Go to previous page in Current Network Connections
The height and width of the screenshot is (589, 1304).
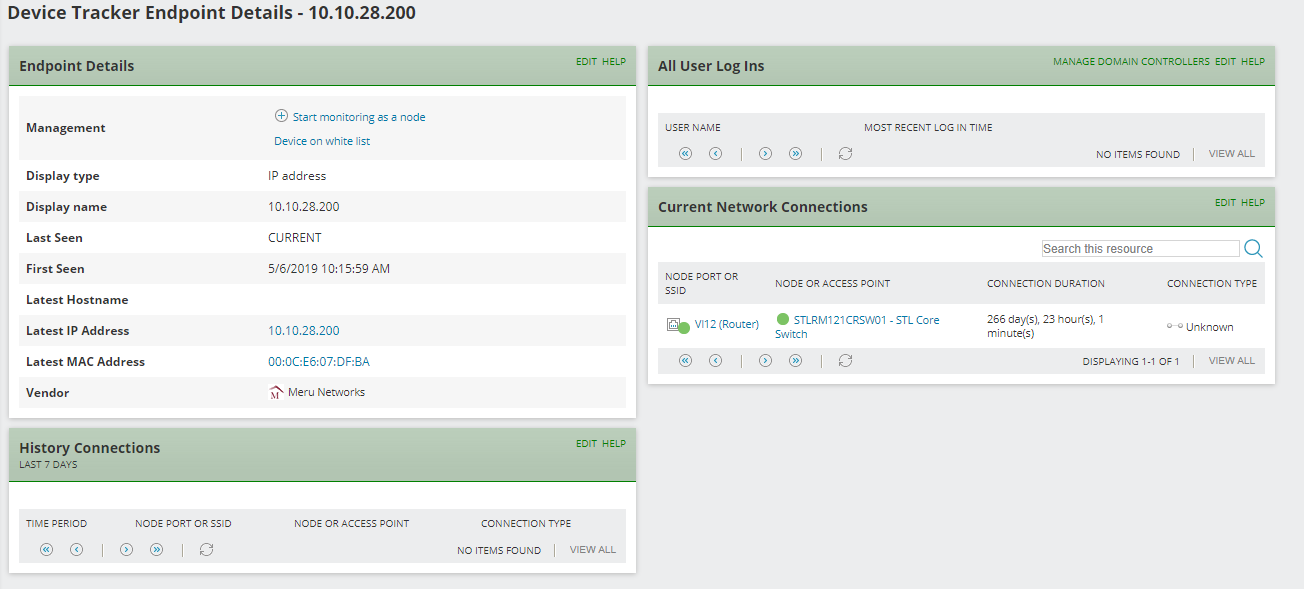[715, 361]
